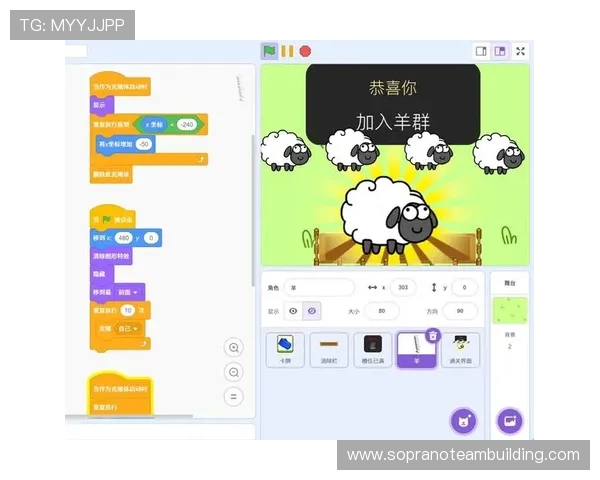Edit the sprite x value 303
This screenshot has height=480, width=600.
(403, 287)
